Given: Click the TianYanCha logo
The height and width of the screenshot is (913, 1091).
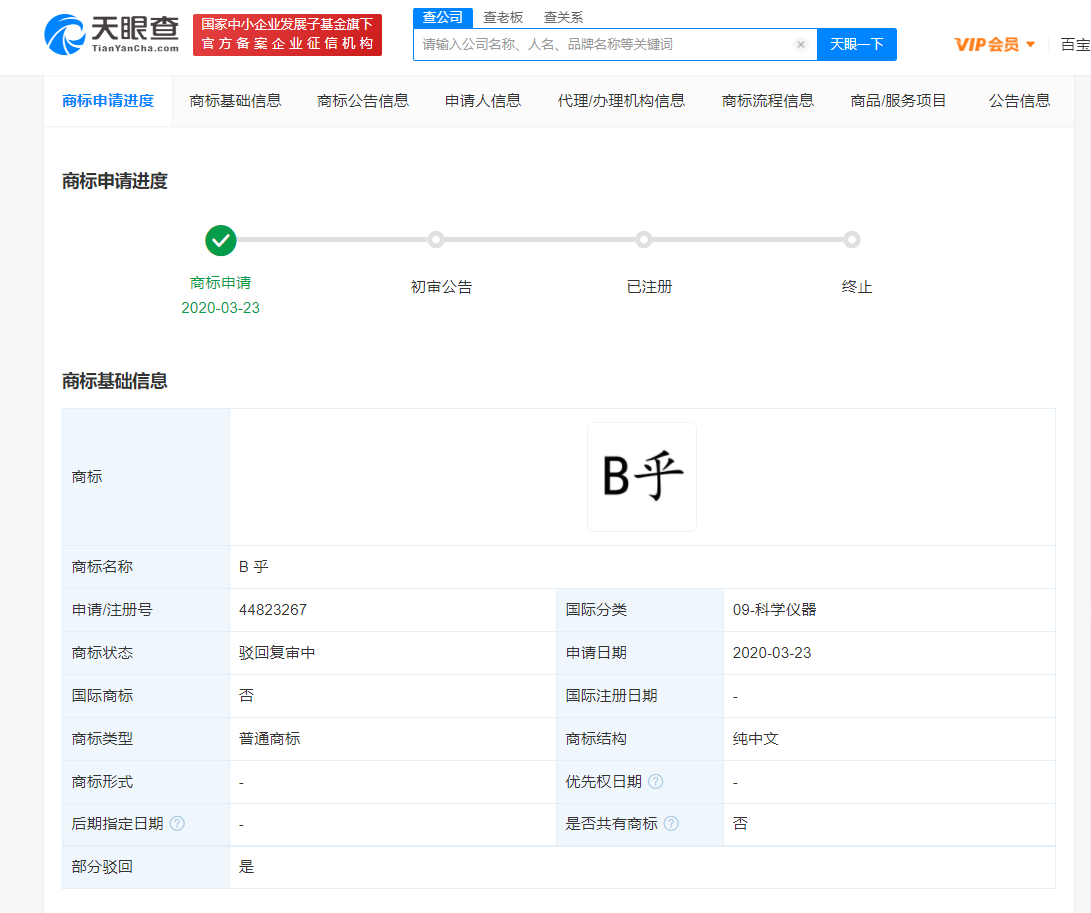Looking at the screenshot, I should 111,35.
